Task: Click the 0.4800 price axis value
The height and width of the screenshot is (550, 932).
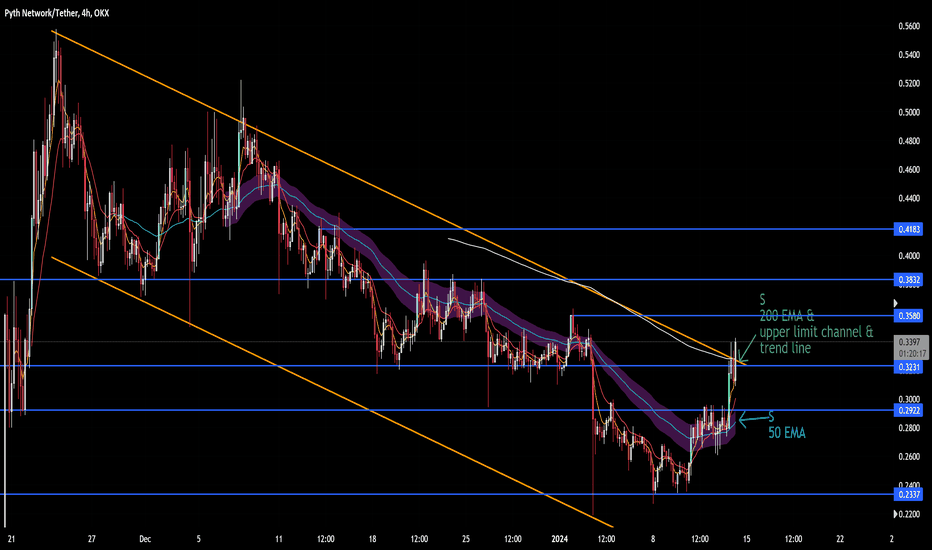Action: (x=909, y=141)
